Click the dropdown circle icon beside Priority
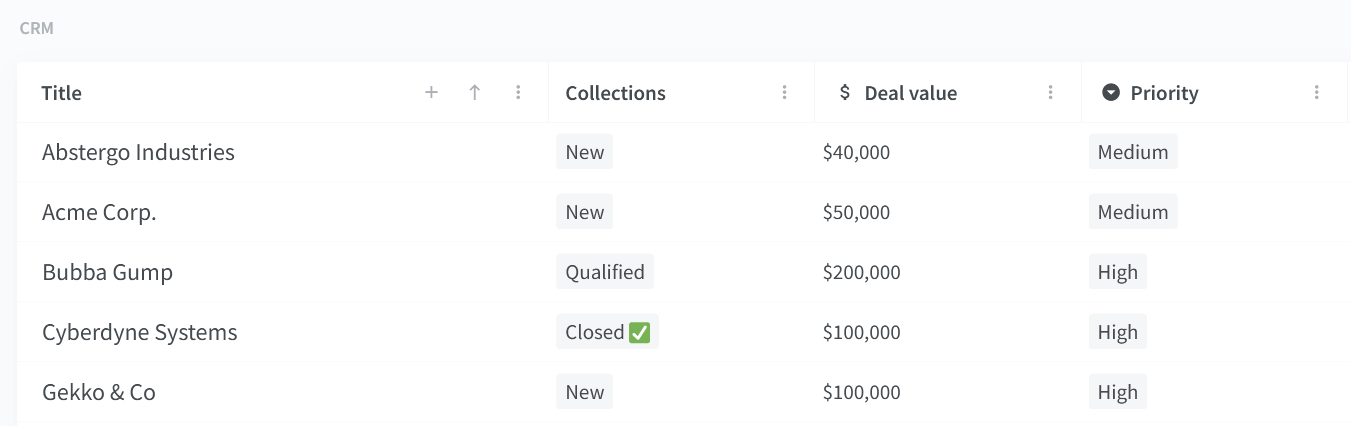1351x426 pixels. tap(1111, 93)
